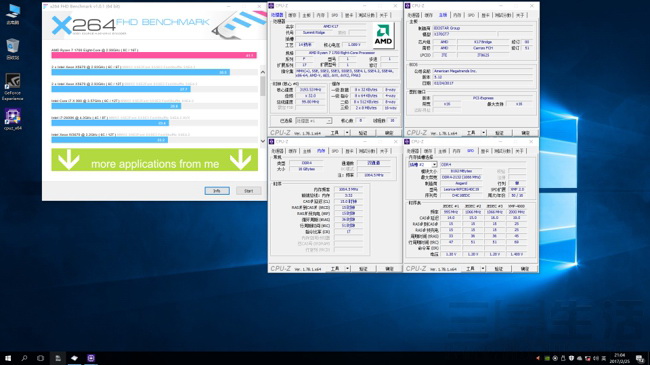Screen dimensions: 650x365
Task: Open the processor selection dropdown in CPU-Z
Action: coord(313,121)
